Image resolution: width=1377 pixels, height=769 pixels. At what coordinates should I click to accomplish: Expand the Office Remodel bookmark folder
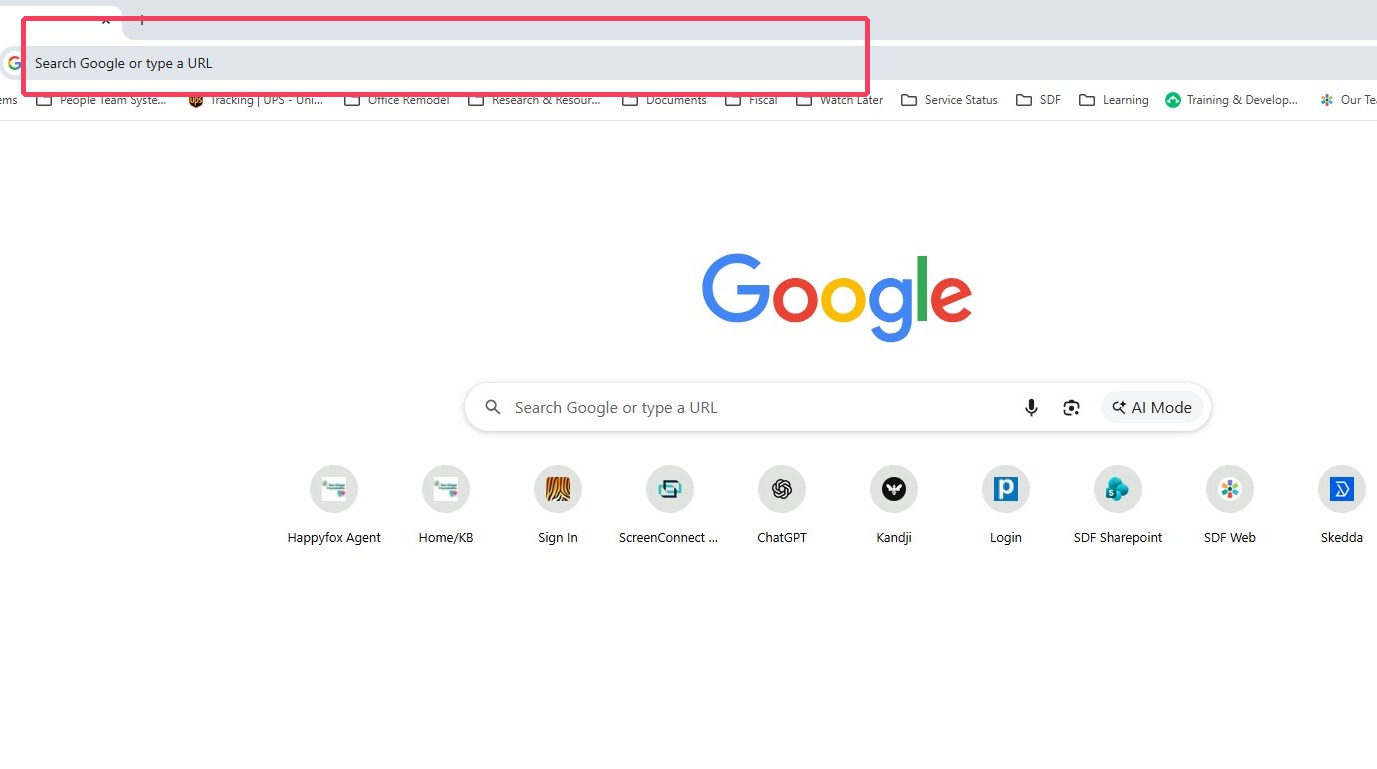tap(397, 100)
